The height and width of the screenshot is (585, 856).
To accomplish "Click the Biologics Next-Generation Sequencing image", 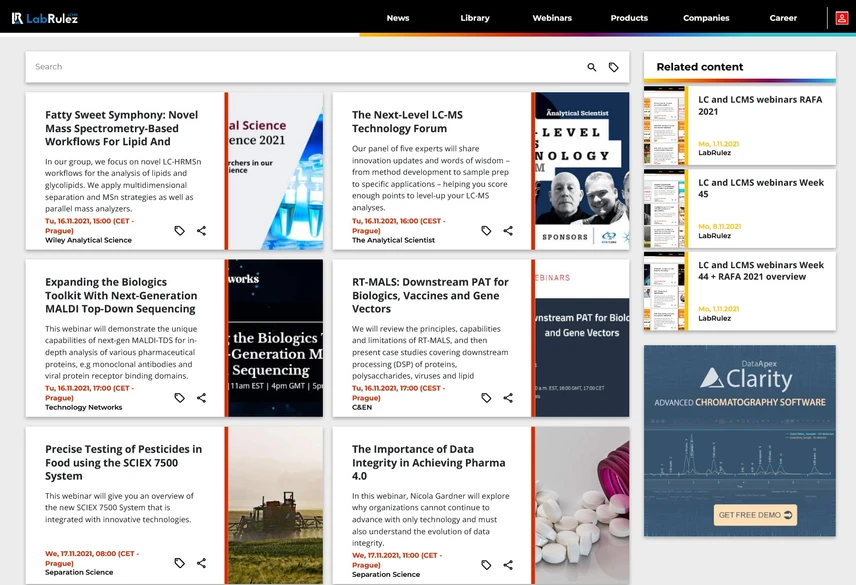I will tap(275, 338).
